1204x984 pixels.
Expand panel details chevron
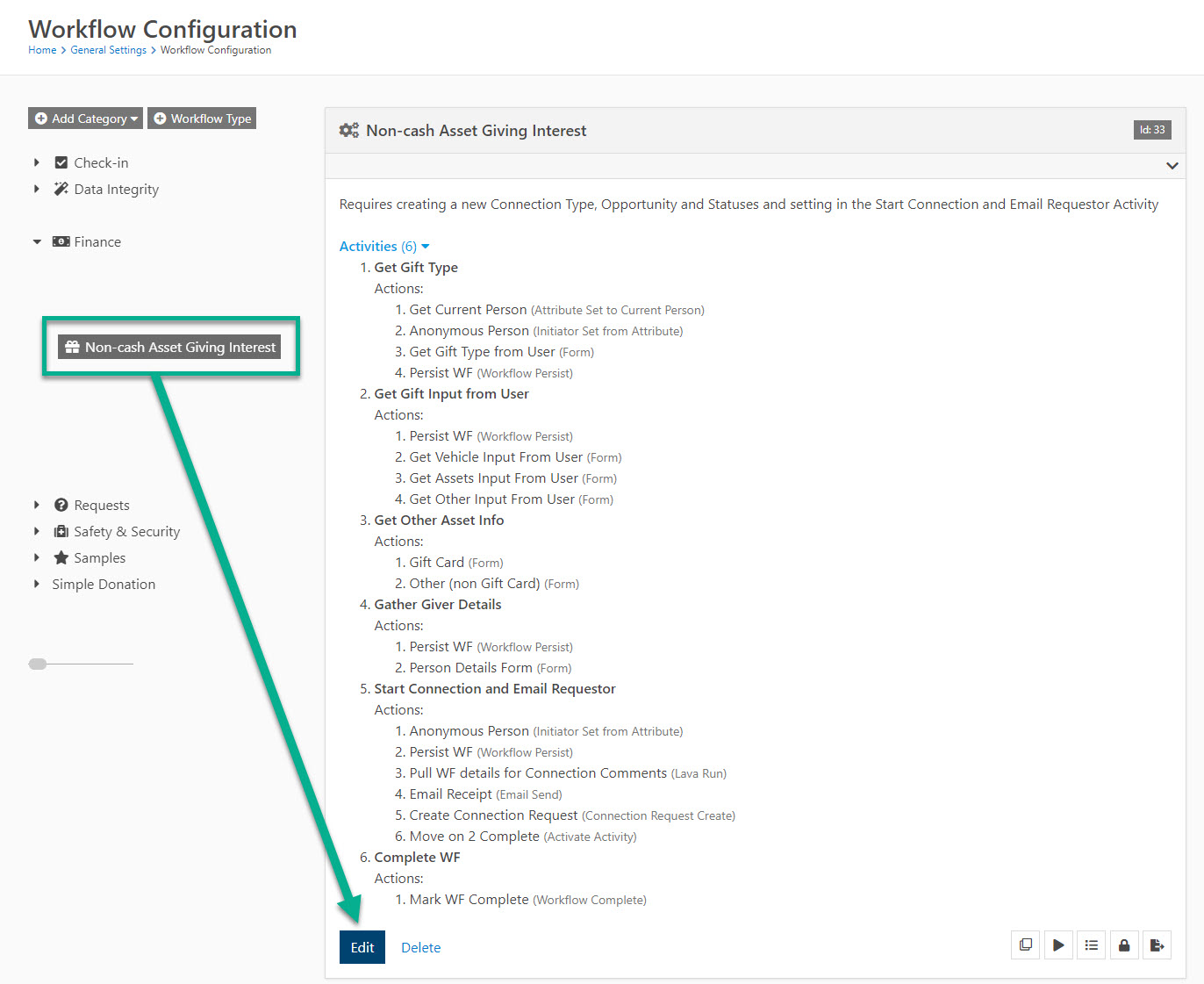(x=1172, y=165)
